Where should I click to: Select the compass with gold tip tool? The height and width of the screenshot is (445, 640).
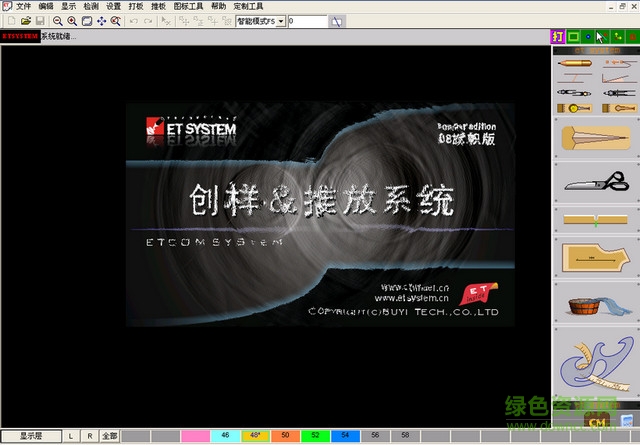point(575,93)
